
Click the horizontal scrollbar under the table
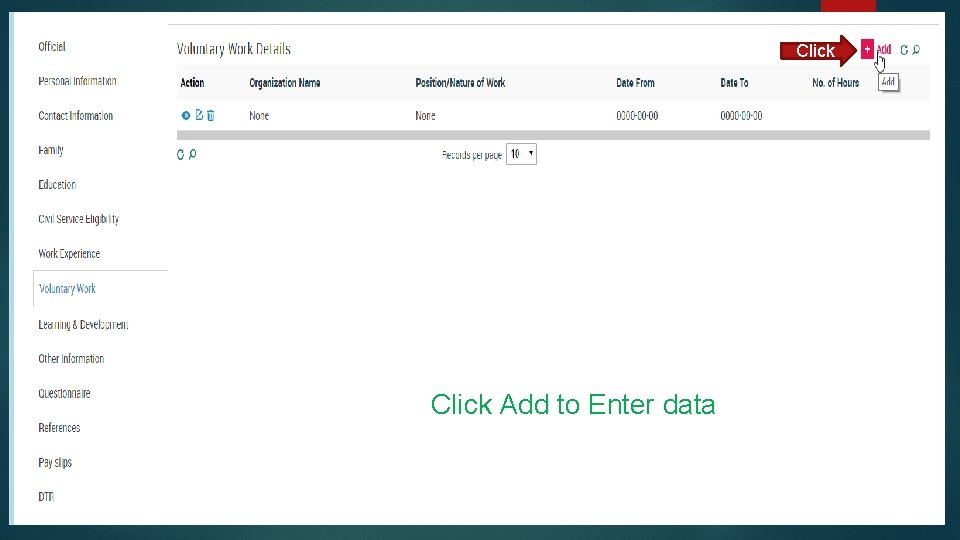coord(553,135)
